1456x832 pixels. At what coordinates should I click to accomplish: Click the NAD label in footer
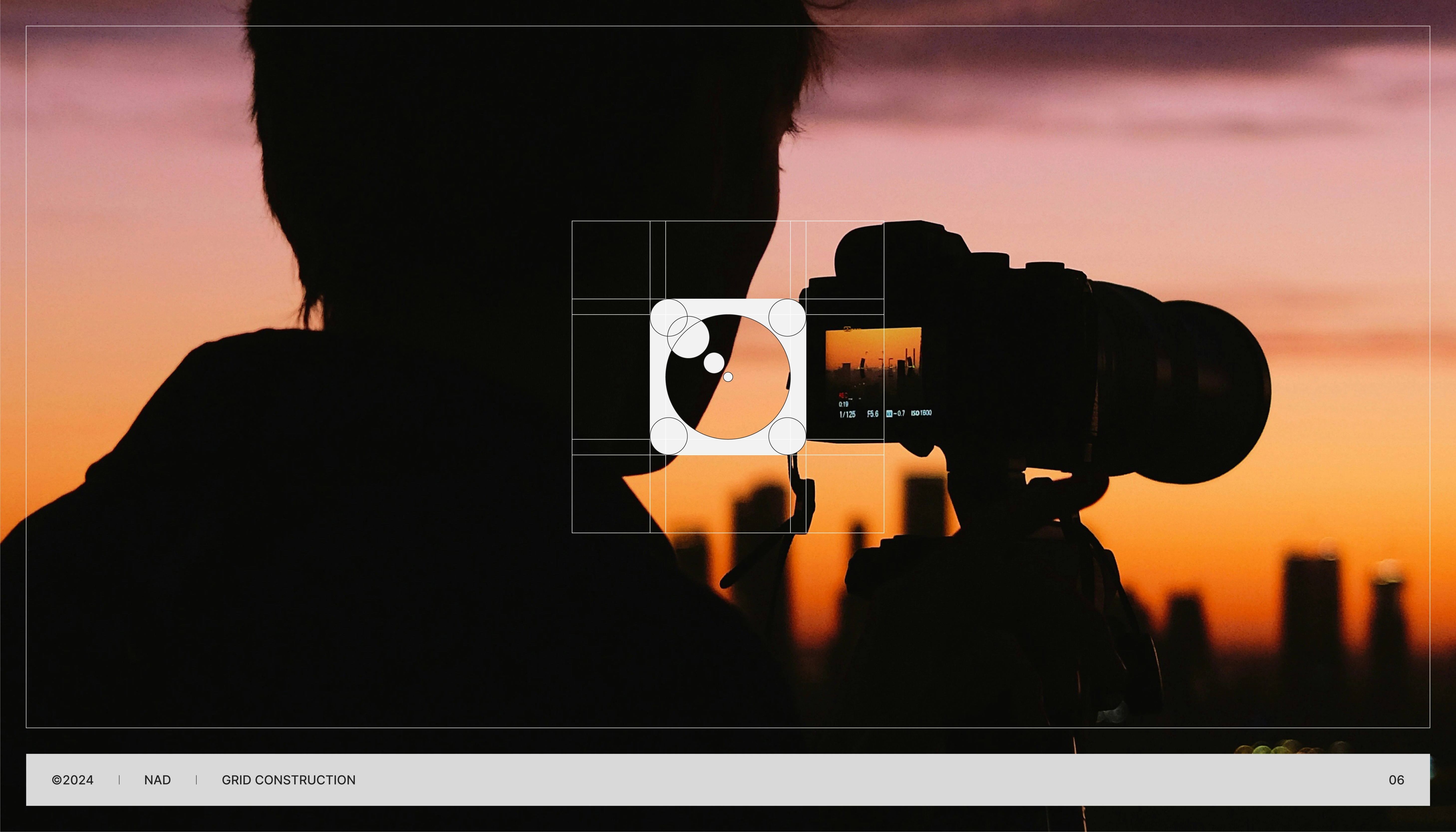tap(157, 780)
